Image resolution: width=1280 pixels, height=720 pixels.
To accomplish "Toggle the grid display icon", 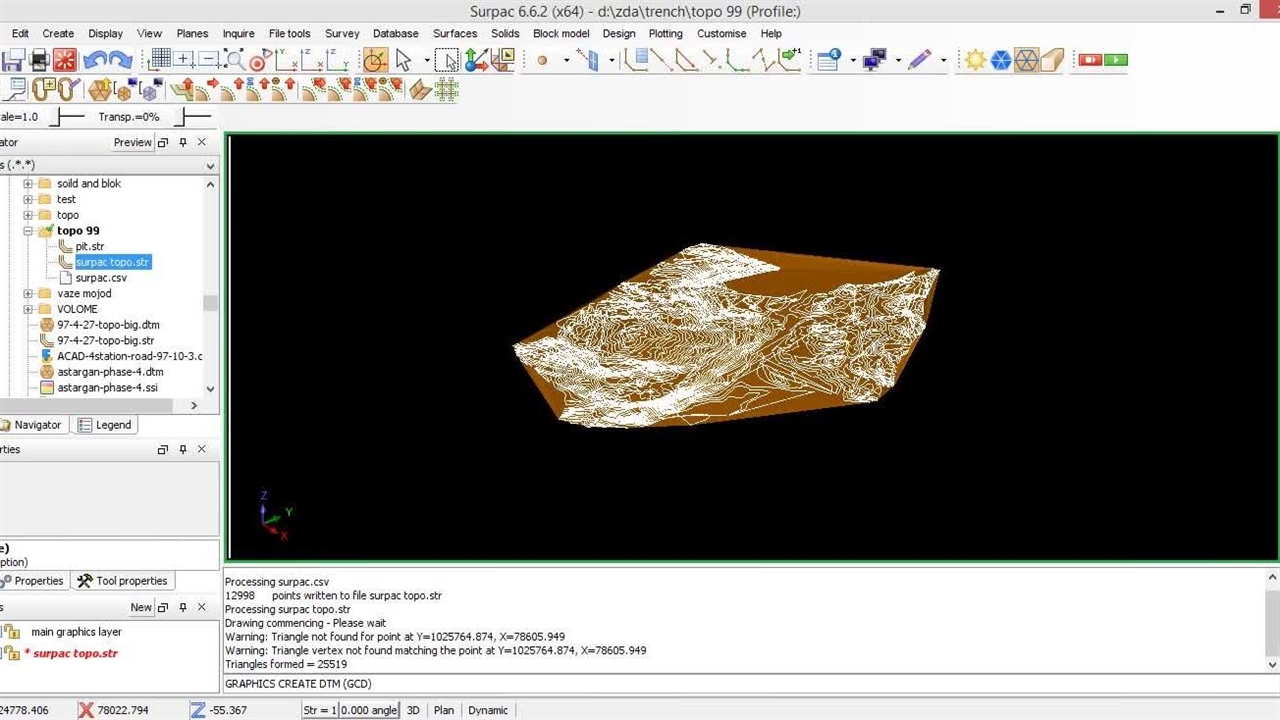I will (160, 60).
